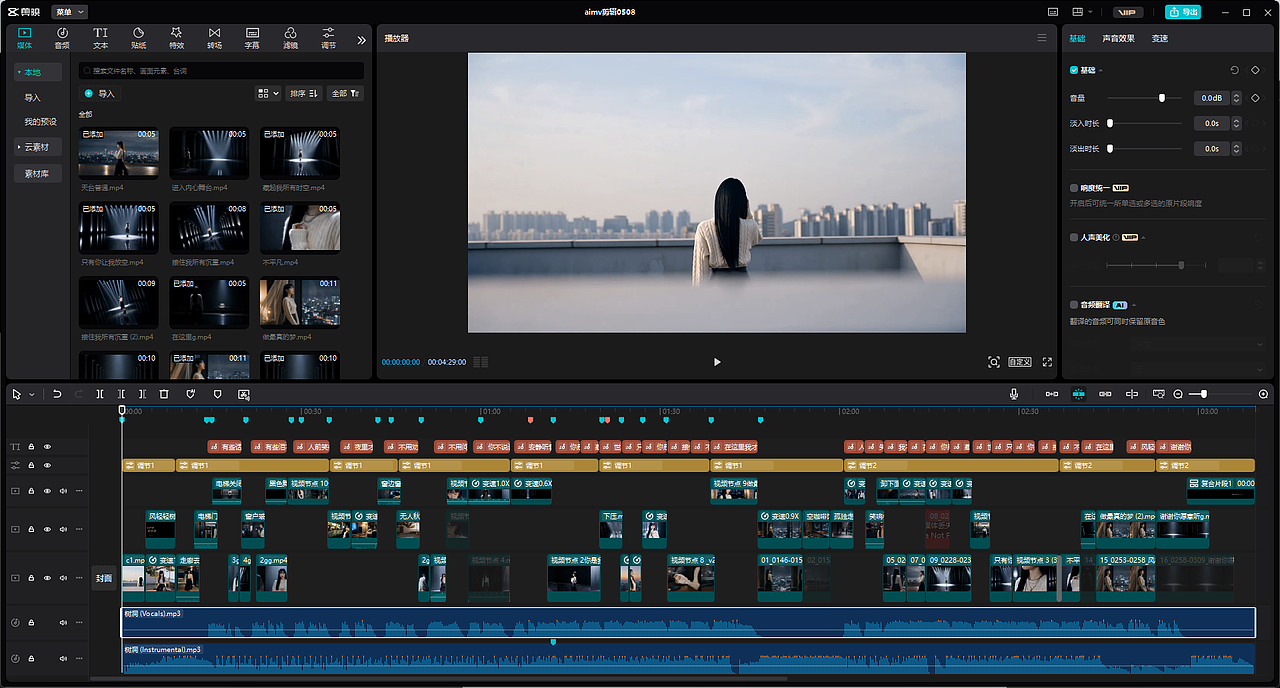The width and height of the screenshot is (1280, 688).
Task: Open the 特效 (effects) panel
Action: click(176, 38)
